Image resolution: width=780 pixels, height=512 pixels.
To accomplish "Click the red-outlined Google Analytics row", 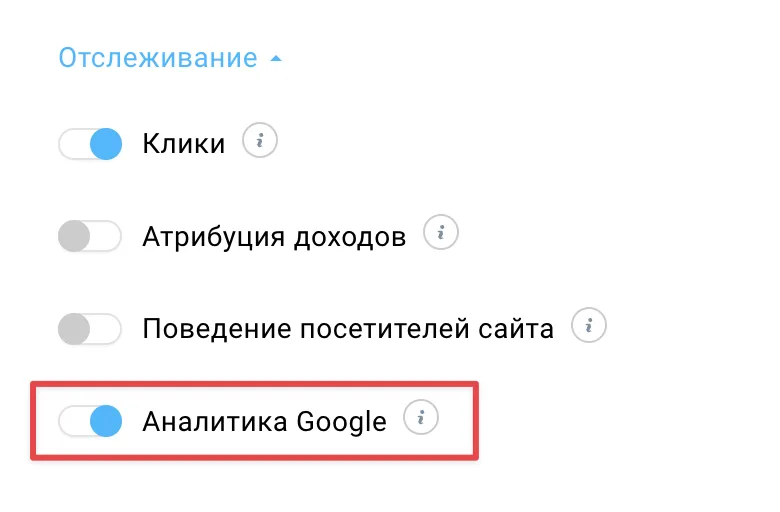I will pos(254,420).
